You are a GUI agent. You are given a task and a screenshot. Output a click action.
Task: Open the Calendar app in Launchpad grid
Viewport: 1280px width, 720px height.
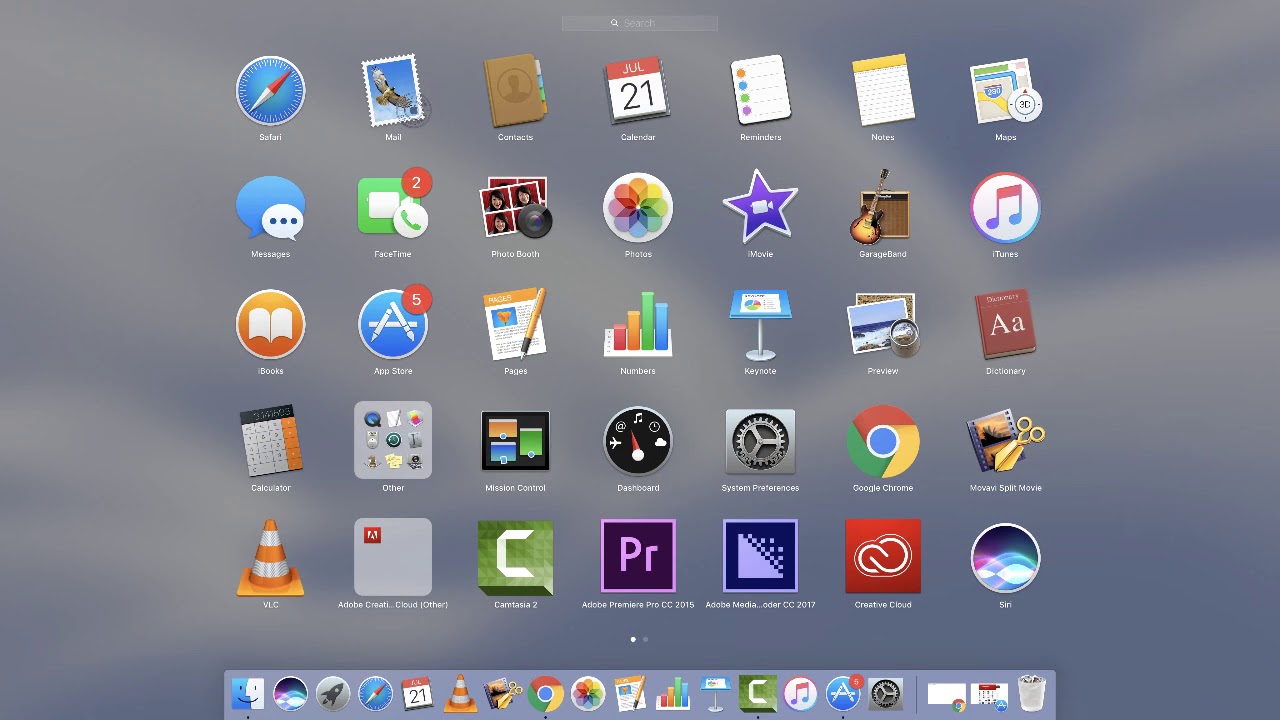[638, 91]
